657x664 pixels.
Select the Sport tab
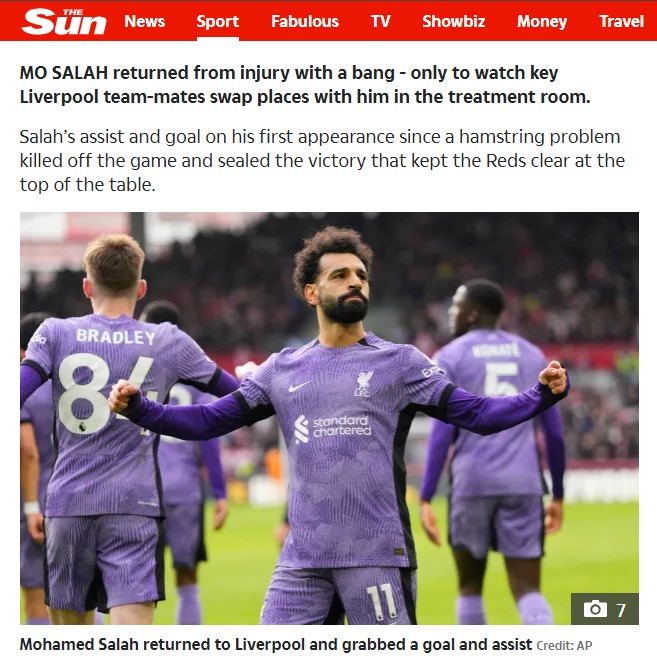pos(218,21)
